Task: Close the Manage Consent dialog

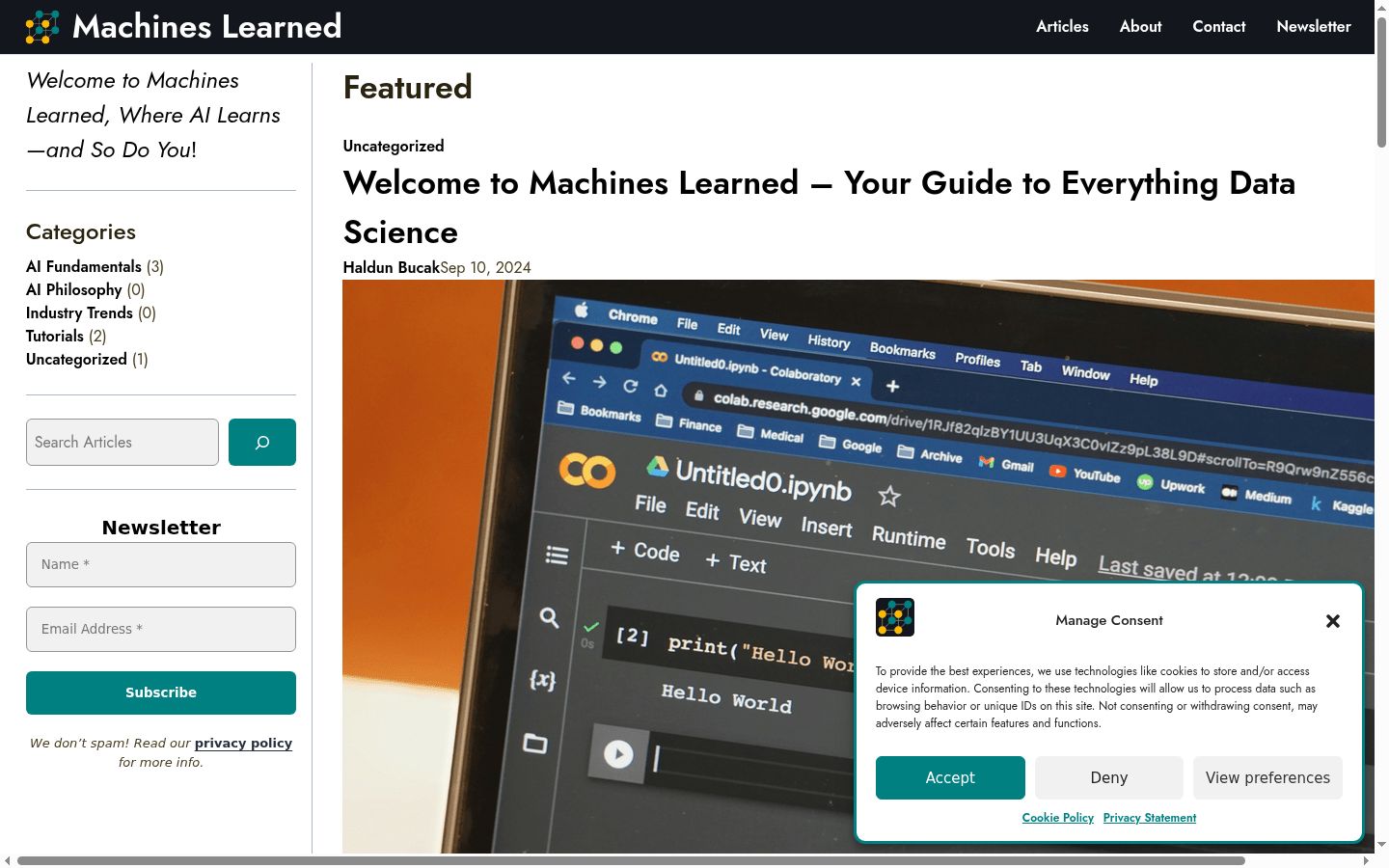Action: [x=1333, y=621]
